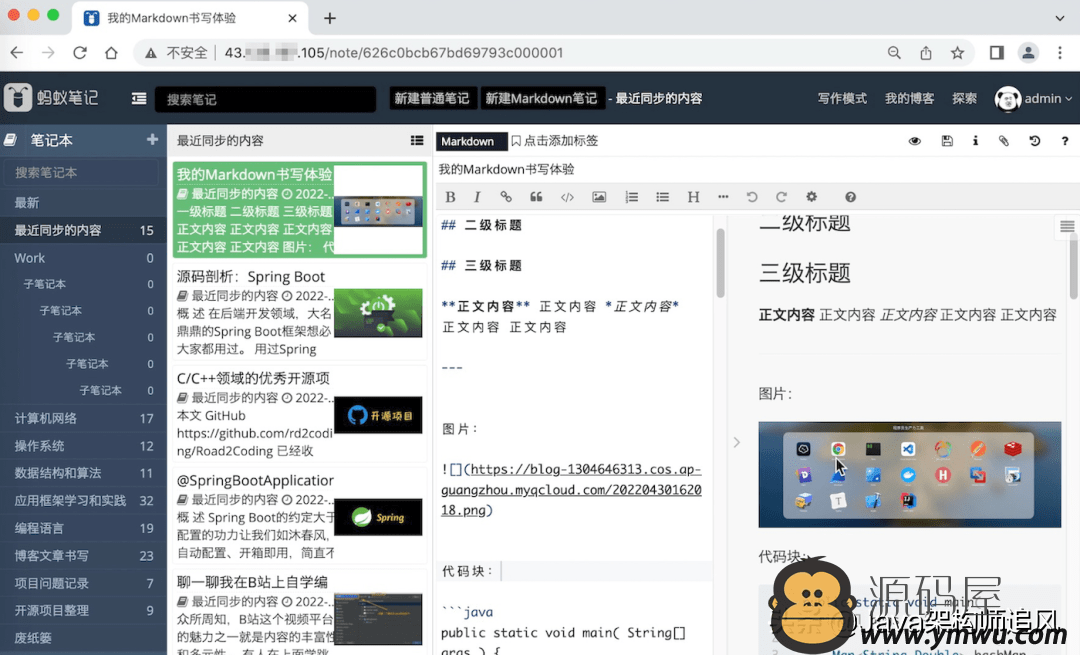This screenshot has width=1080, height=655.
Task: Save the note with the disk icon
Action: click(947, 141)
